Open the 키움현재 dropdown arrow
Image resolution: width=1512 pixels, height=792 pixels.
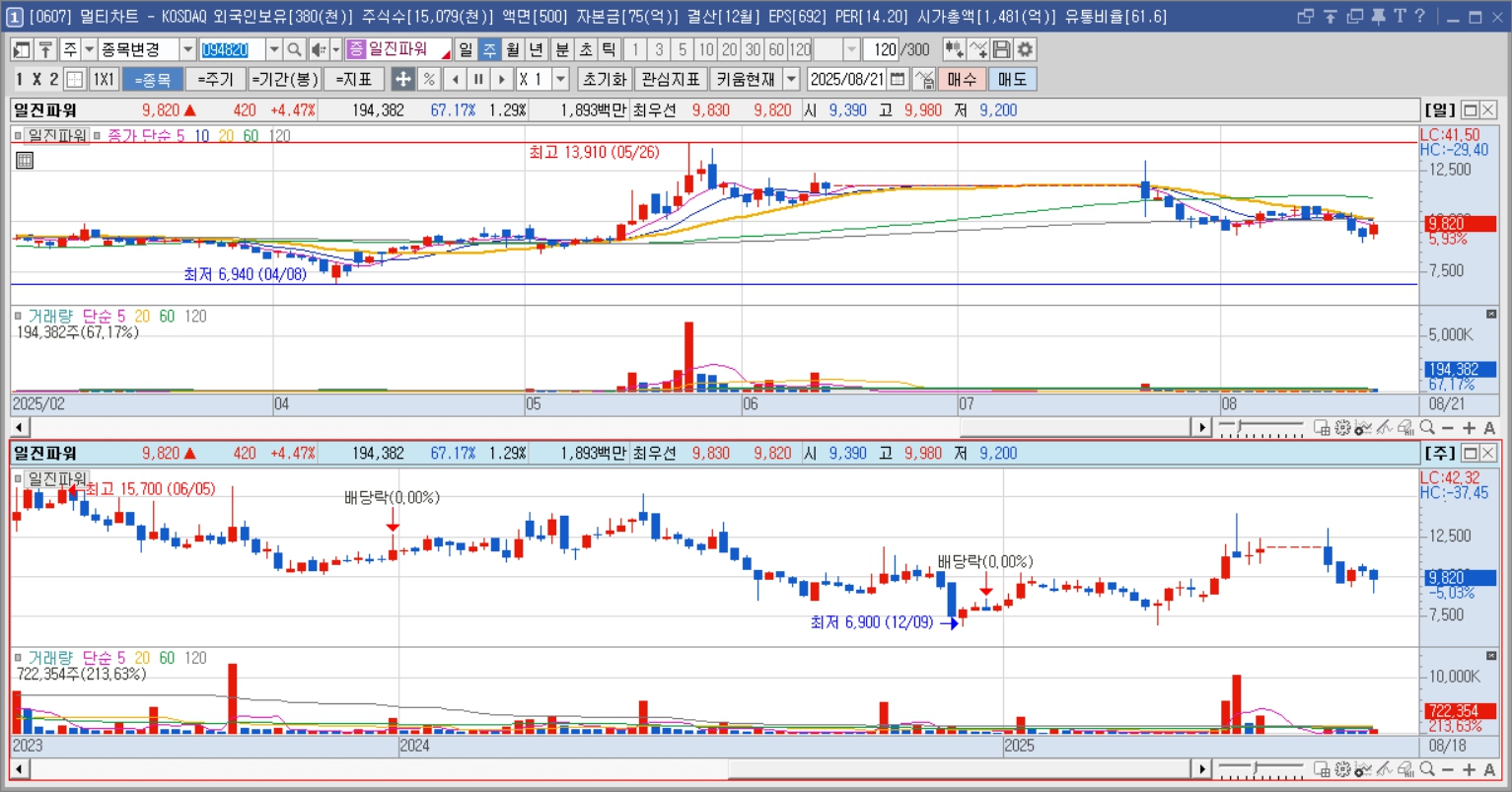pyautogui.click(x=792, y=79)
